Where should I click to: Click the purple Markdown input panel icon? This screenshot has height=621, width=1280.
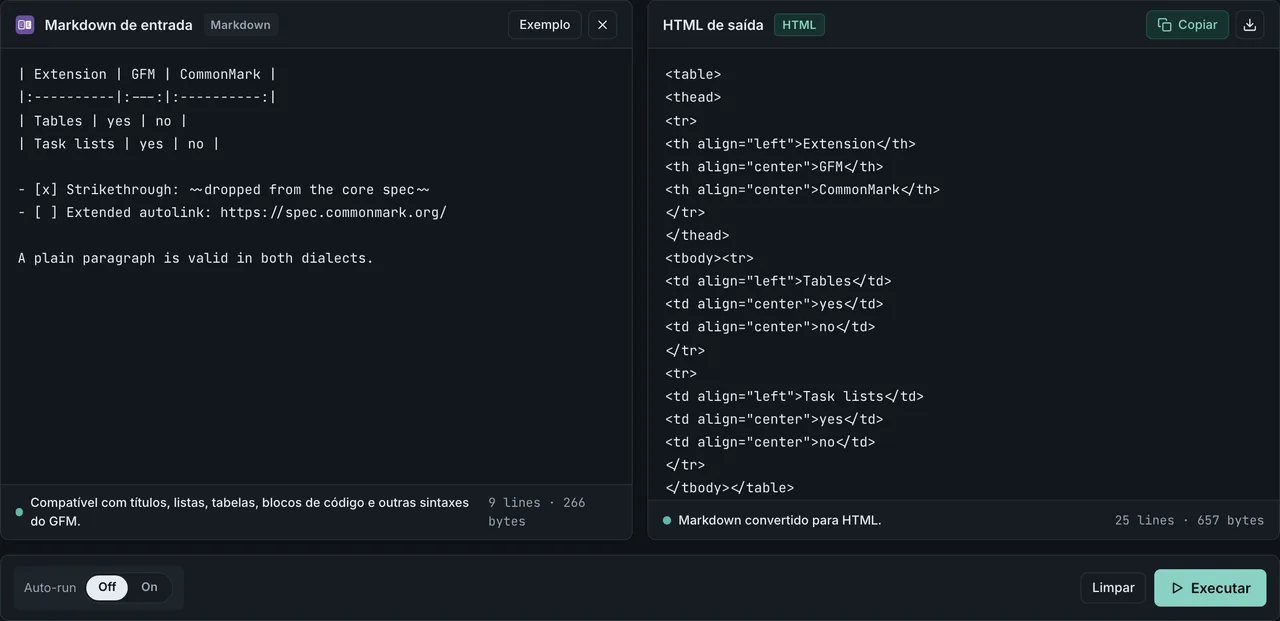click(25, 25)
